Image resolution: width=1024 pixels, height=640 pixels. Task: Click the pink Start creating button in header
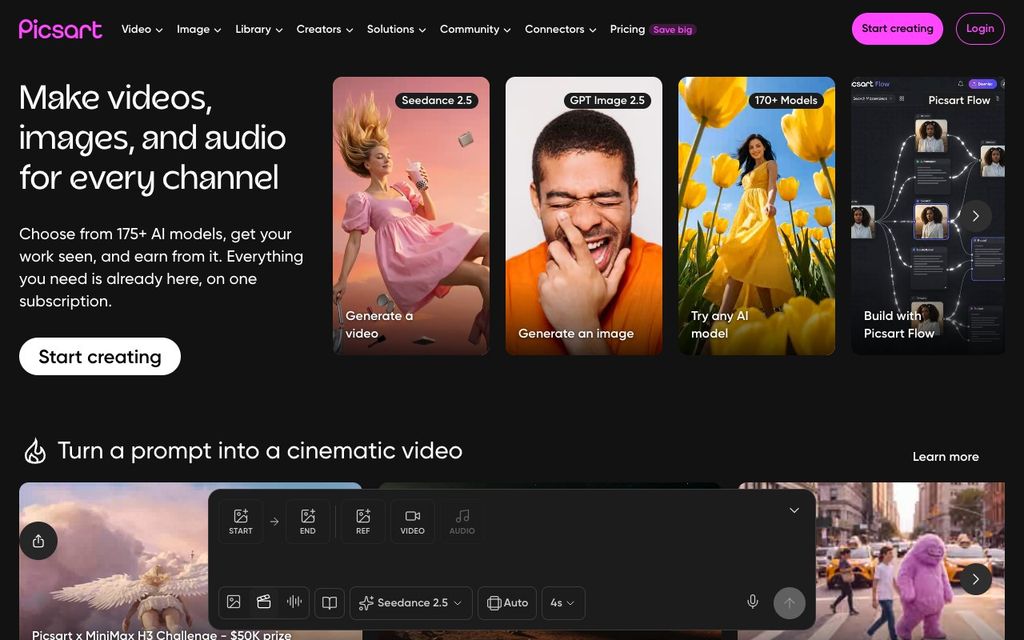(897, 29)
